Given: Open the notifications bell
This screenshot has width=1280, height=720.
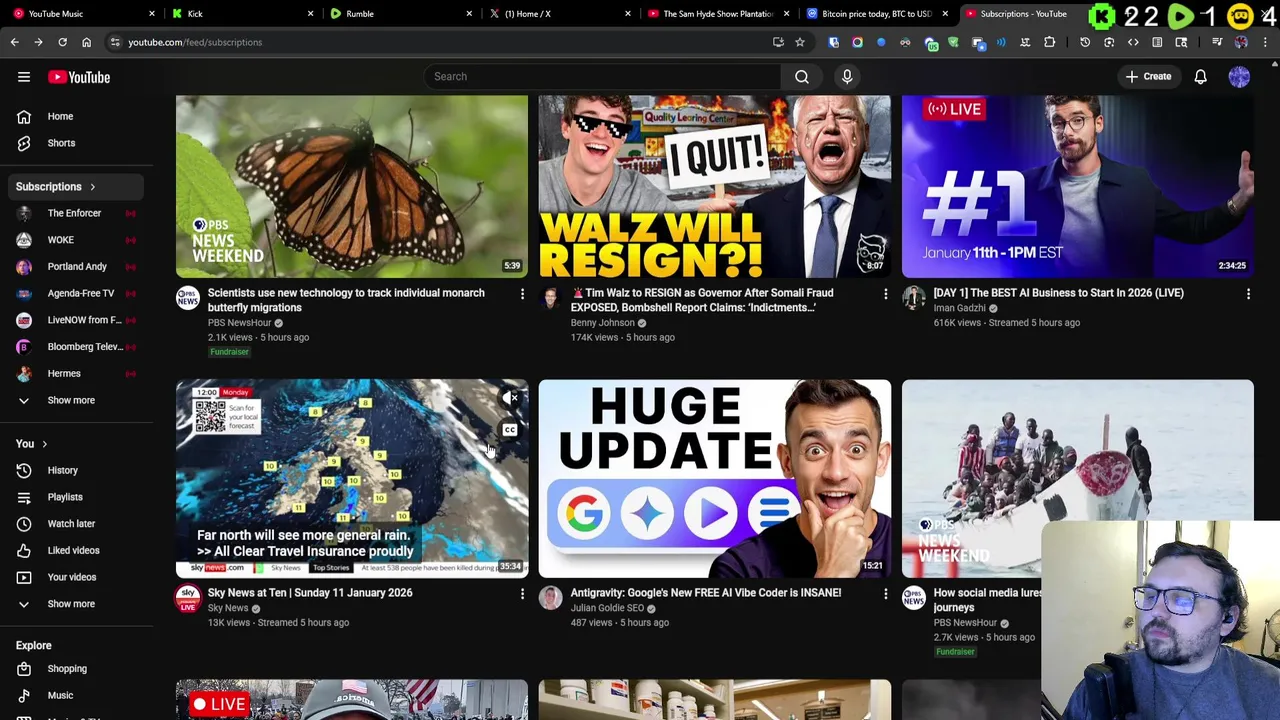Looking at the screenshot, I should [x=1200, y=76].
